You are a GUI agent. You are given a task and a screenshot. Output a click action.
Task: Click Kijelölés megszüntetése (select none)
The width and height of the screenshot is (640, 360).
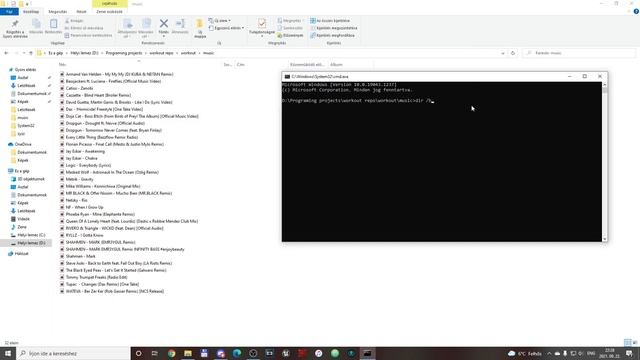click(x=333, y=28)
